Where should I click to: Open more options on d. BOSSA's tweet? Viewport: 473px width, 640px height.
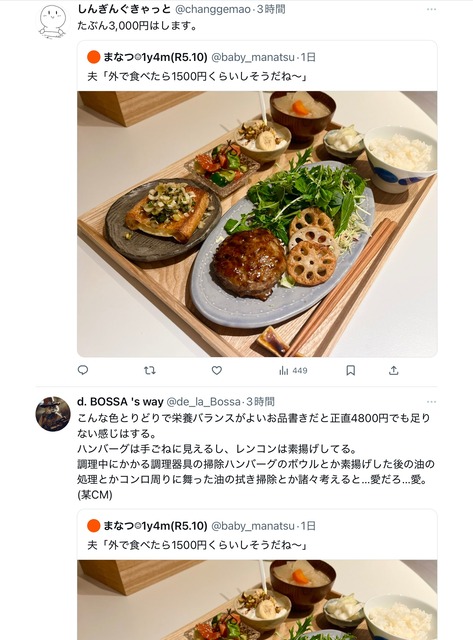click(431, 402)
